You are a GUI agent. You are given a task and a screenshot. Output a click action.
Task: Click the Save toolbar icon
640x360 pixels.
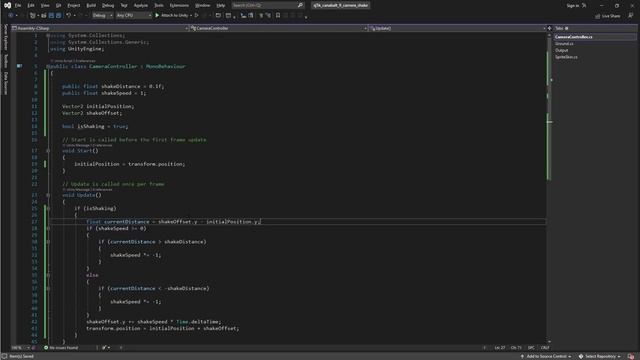pyautogui.click(x=51, y=16)
